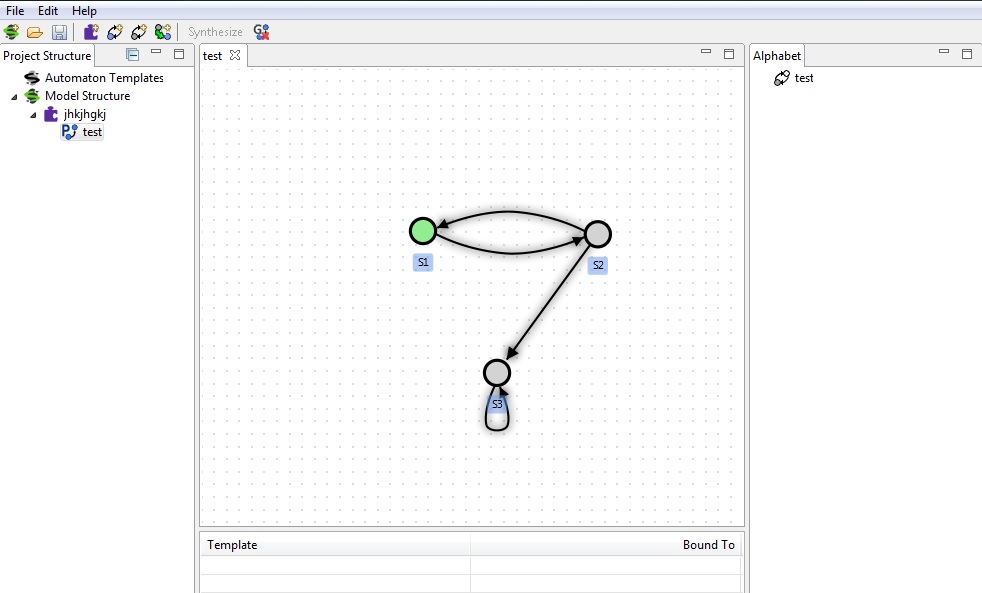Image resolution: width=982 pixels, height=593 pixels.
Task: Maximize the Project Structure panel
Action: [179, 54]
